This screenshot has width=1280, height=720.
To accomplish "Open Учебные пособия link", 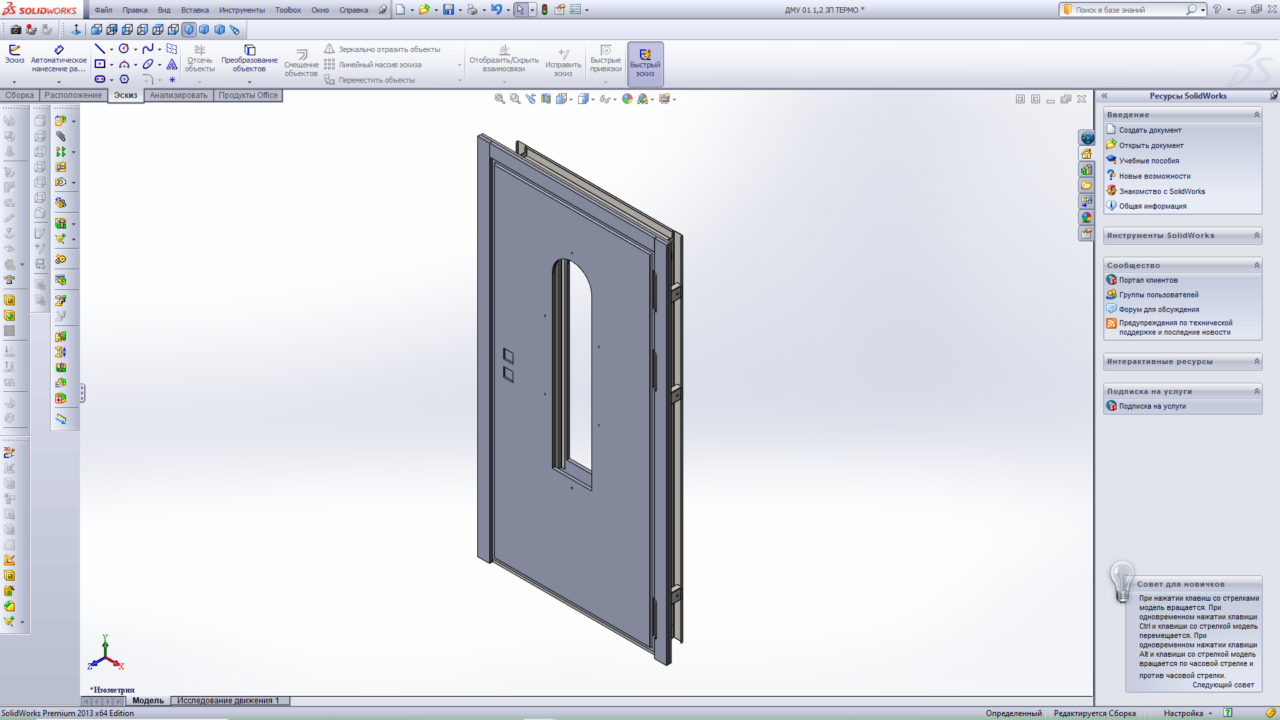I will tap(1149, 160).
